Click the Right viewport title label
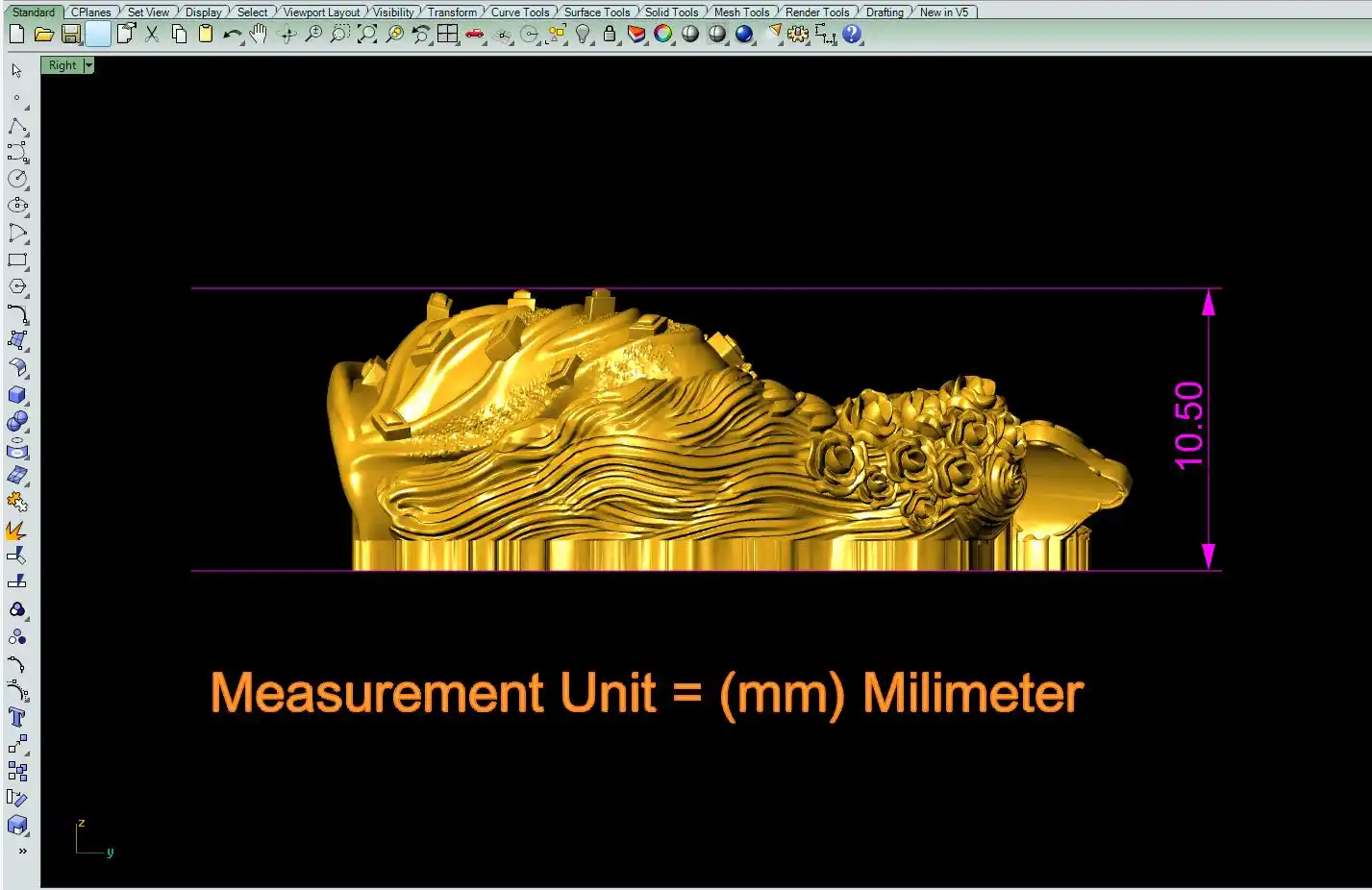 (x=62, y=65)
